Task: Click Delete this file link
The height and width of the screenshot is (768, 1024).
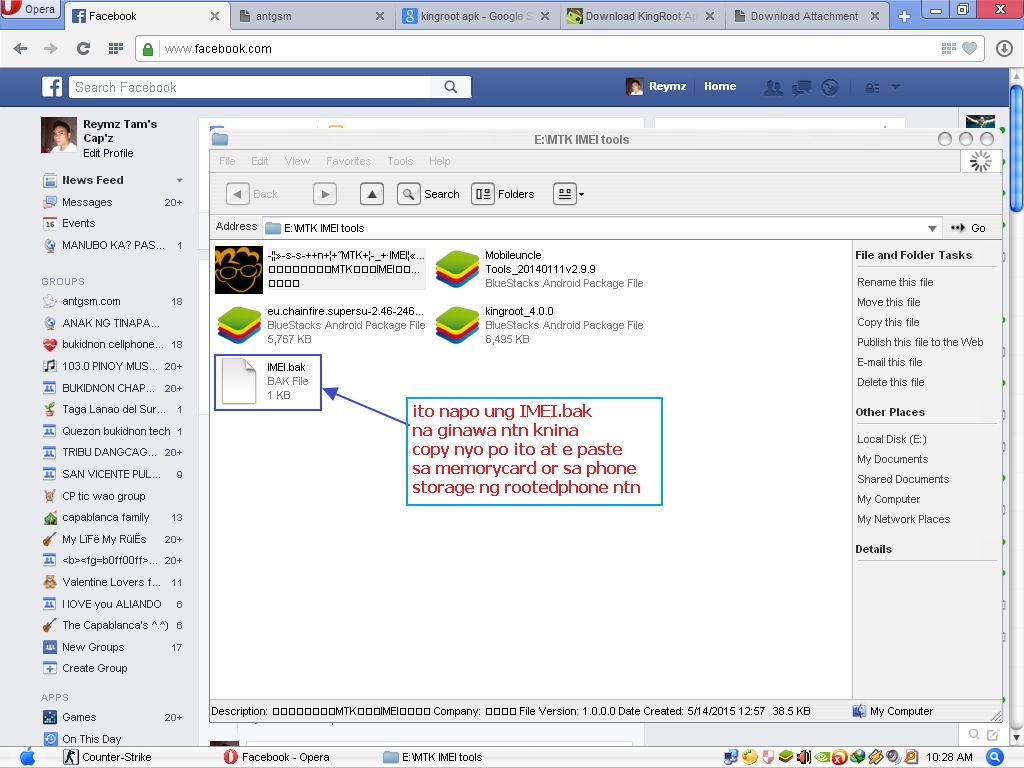Action: (890, 382)
